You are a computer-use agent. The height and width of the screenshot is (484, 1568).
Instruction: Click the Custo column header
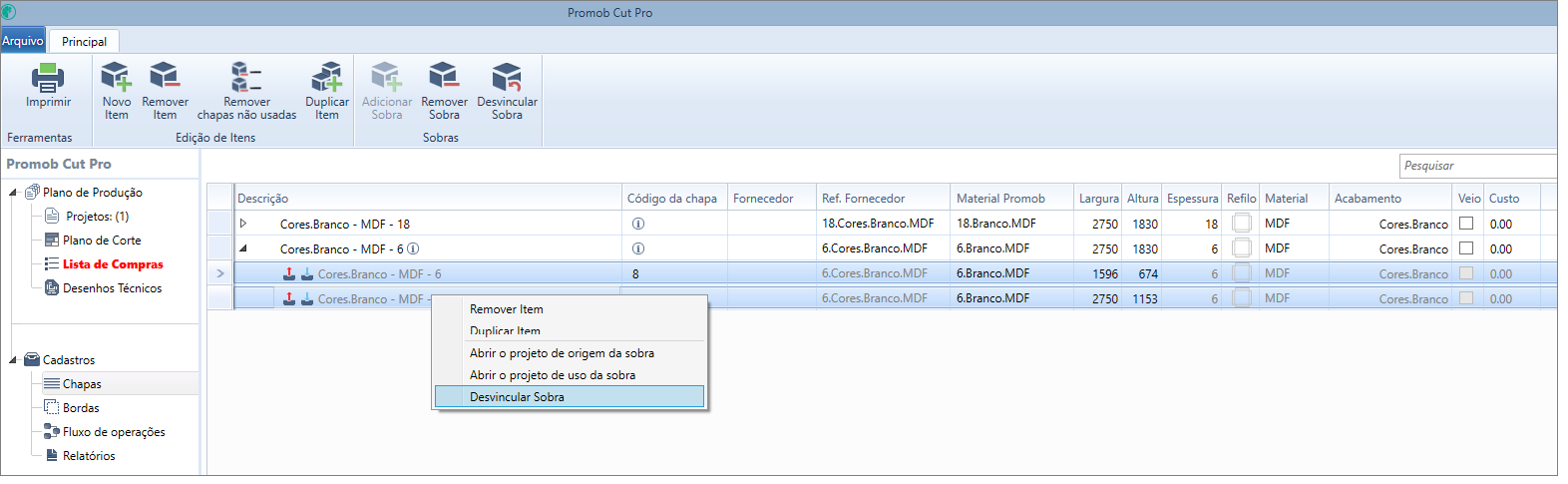click(x=1511, y=198)
